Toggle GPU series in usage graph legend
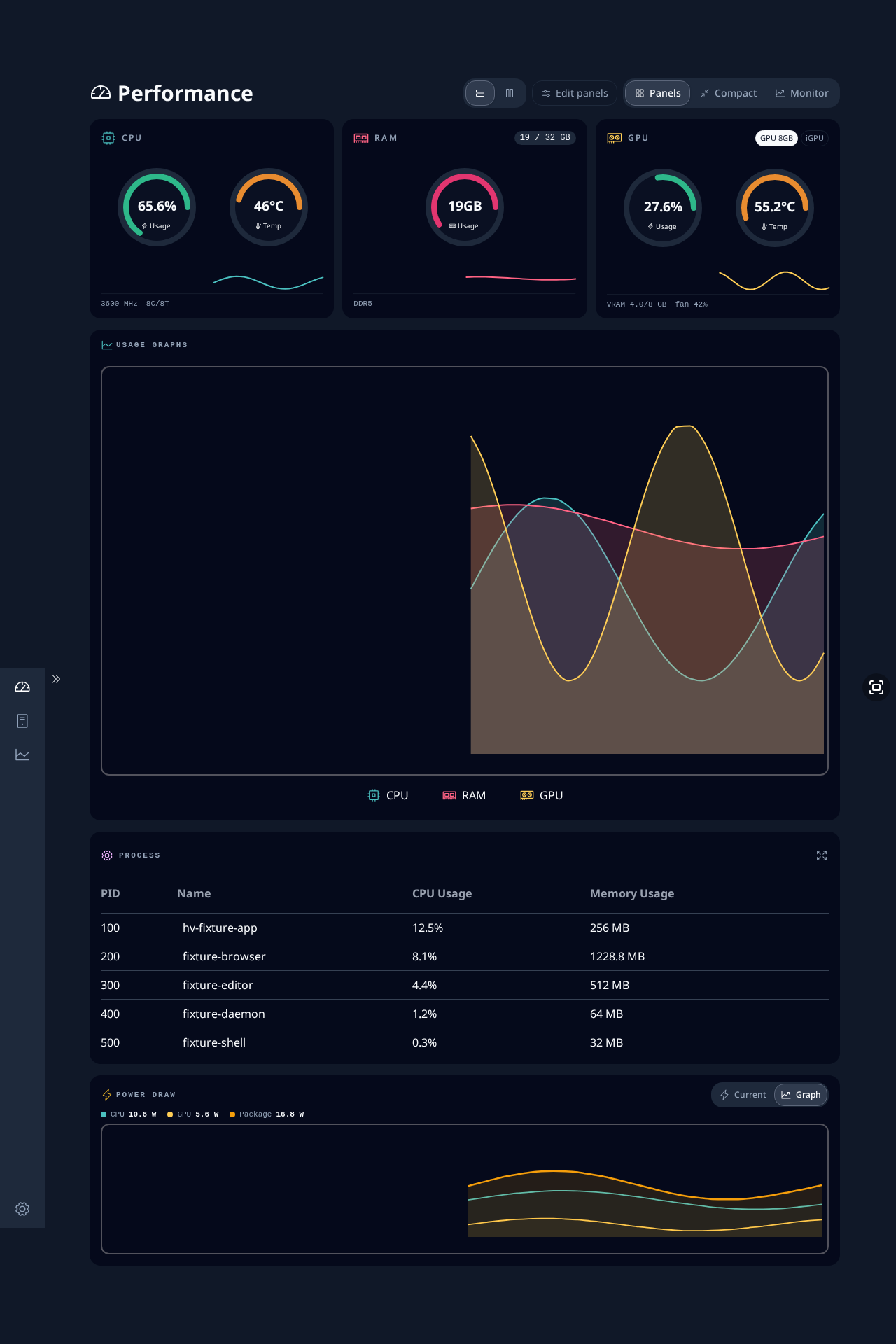This screenshot has width=896, height=1344. tap(541, 795)
